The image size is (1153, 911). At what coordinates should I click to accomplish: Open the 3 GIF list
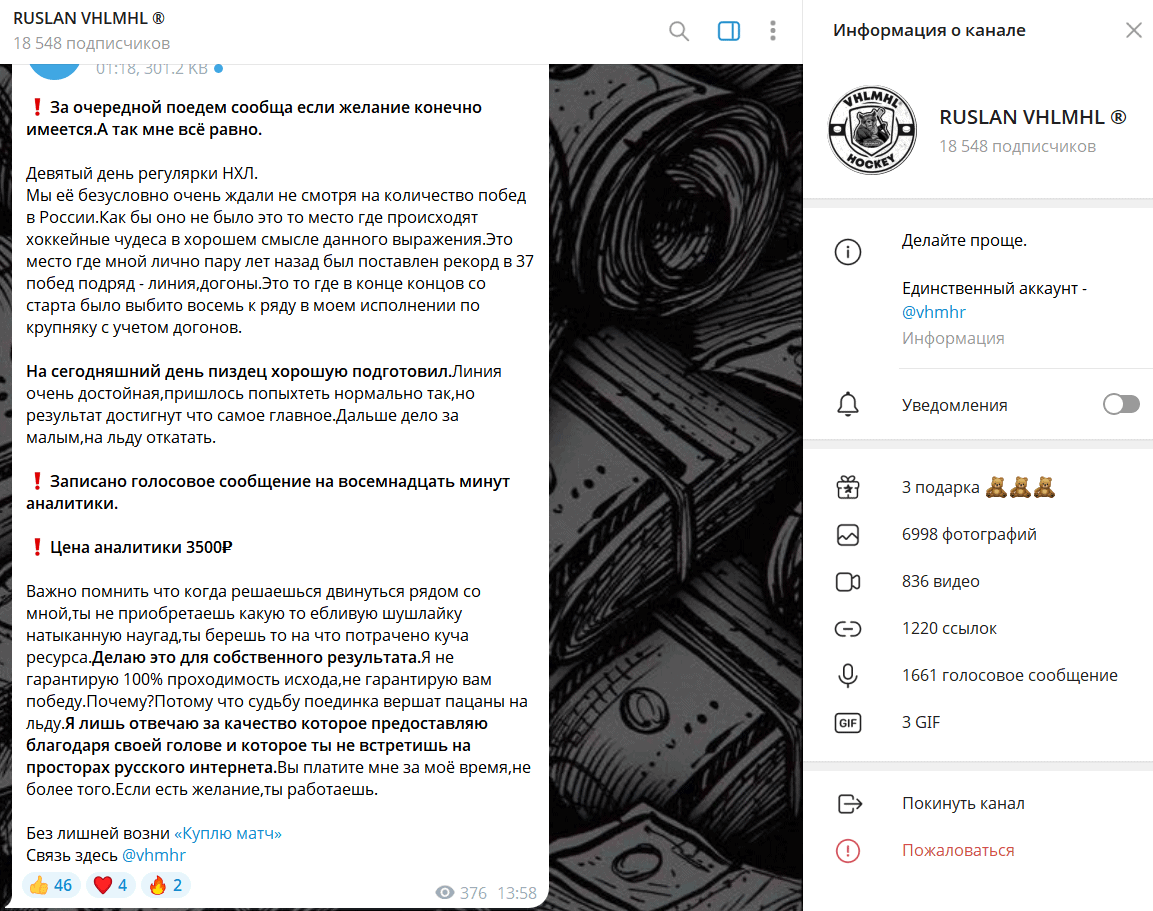coord(978,722)
